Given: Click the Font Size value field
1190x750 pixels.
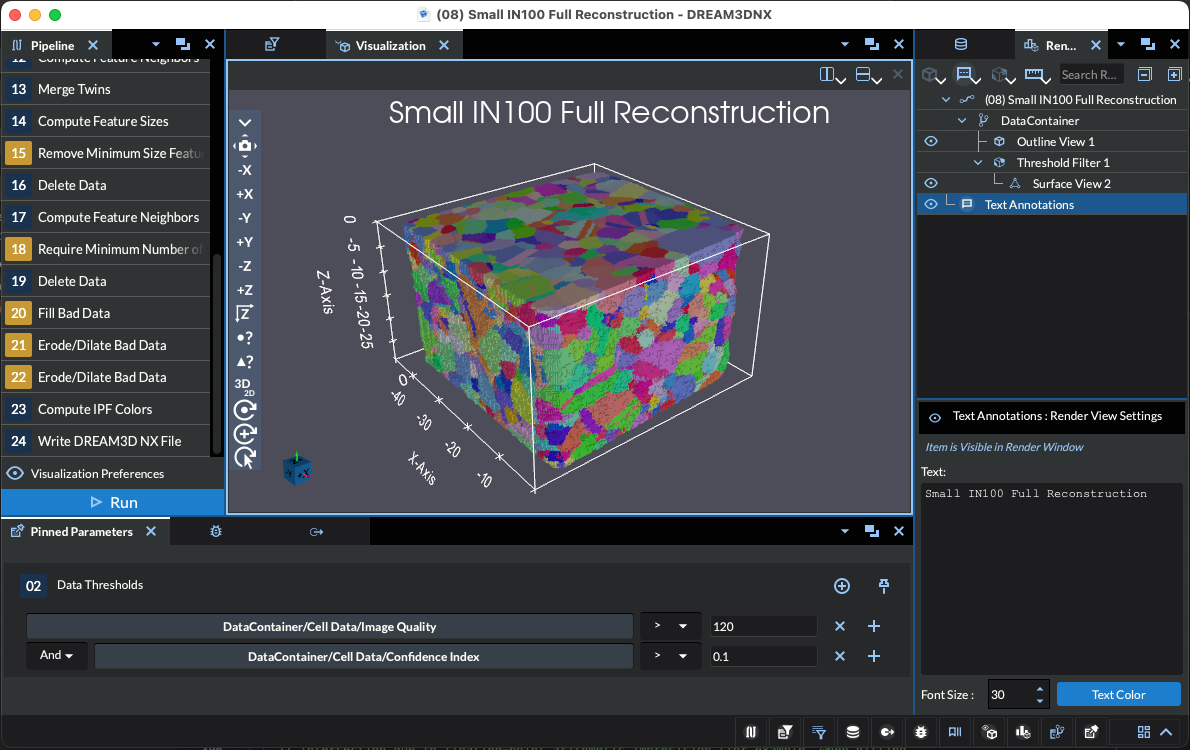Looking at the screenshot, I should tap(1009, 695).
